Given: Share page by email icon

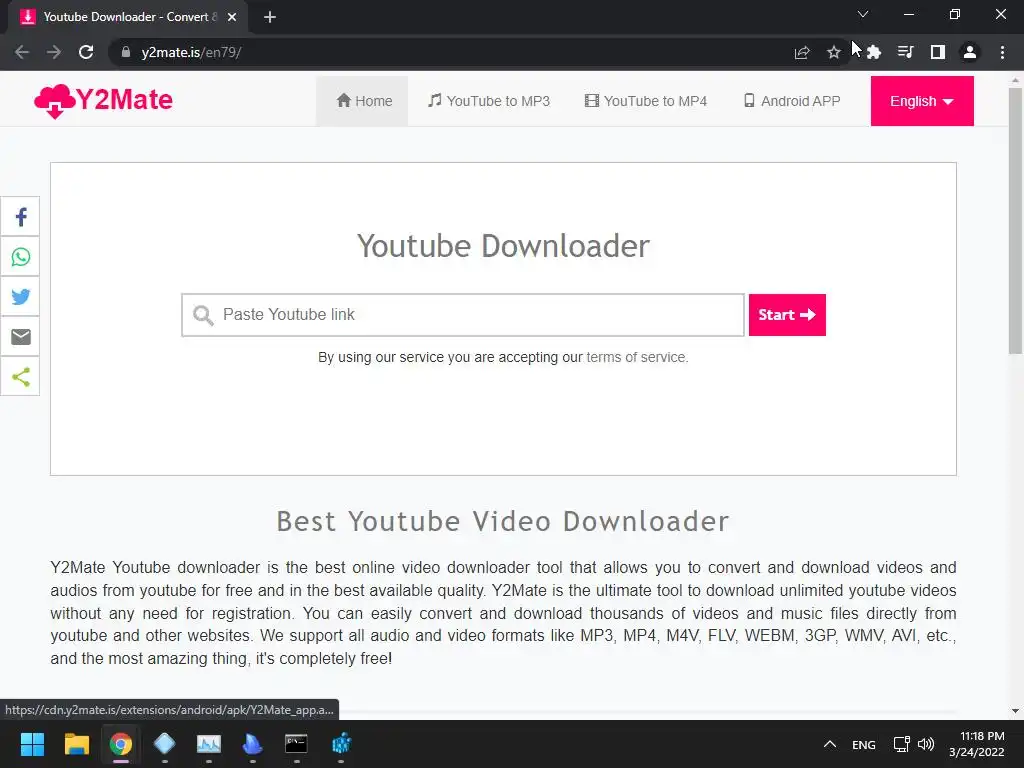Looking at the screenshot, I should click(20, 336).
